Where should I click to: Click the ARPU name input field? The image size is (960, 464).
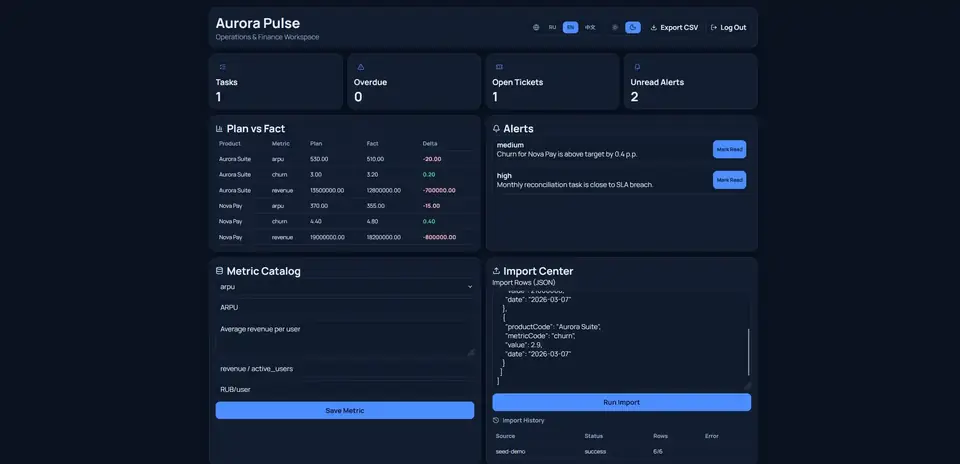coord(345,308)
